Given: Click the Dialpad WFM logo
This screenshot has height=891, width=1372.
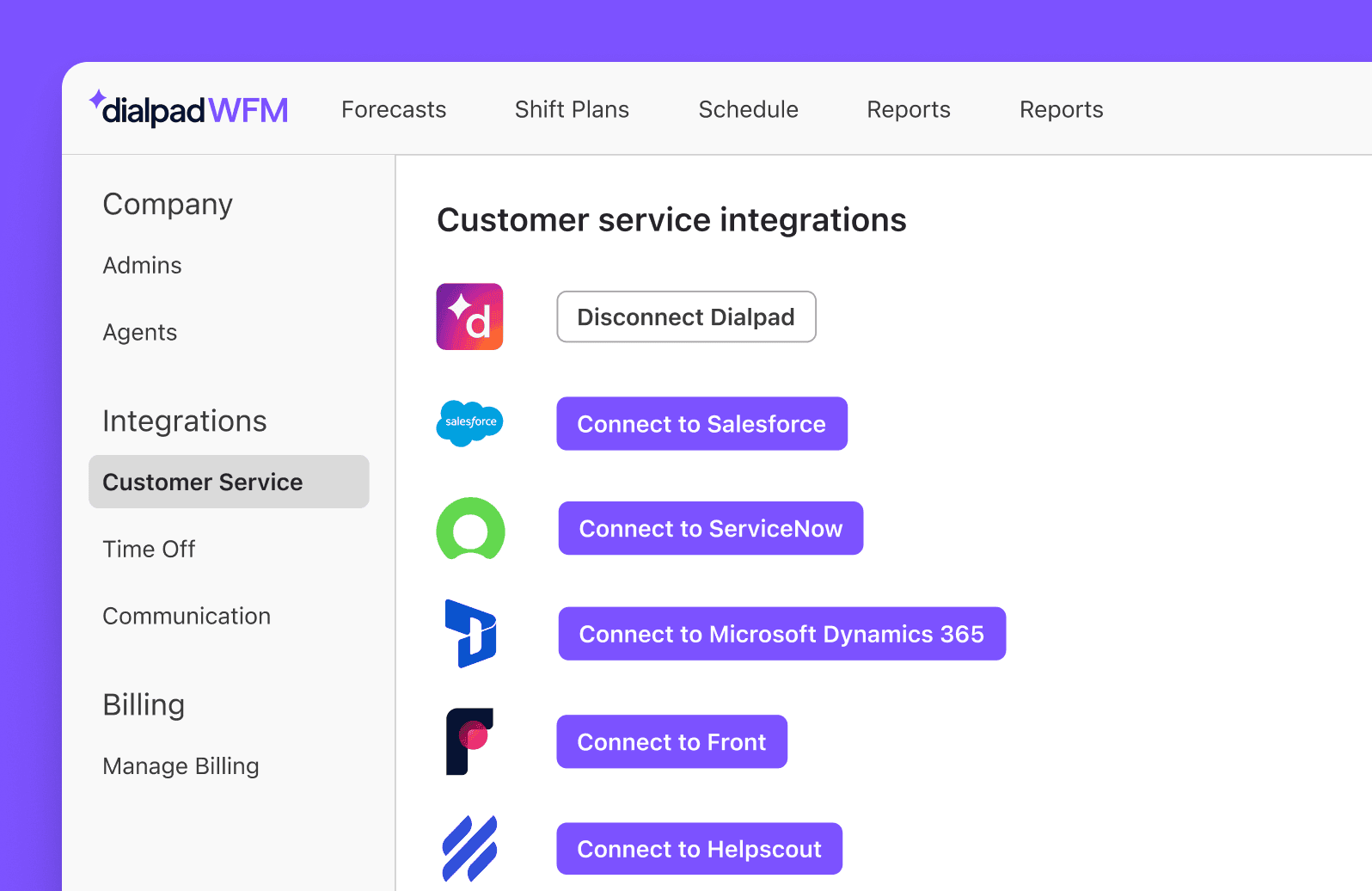Looking at the screenshot, I should (189, 110).
